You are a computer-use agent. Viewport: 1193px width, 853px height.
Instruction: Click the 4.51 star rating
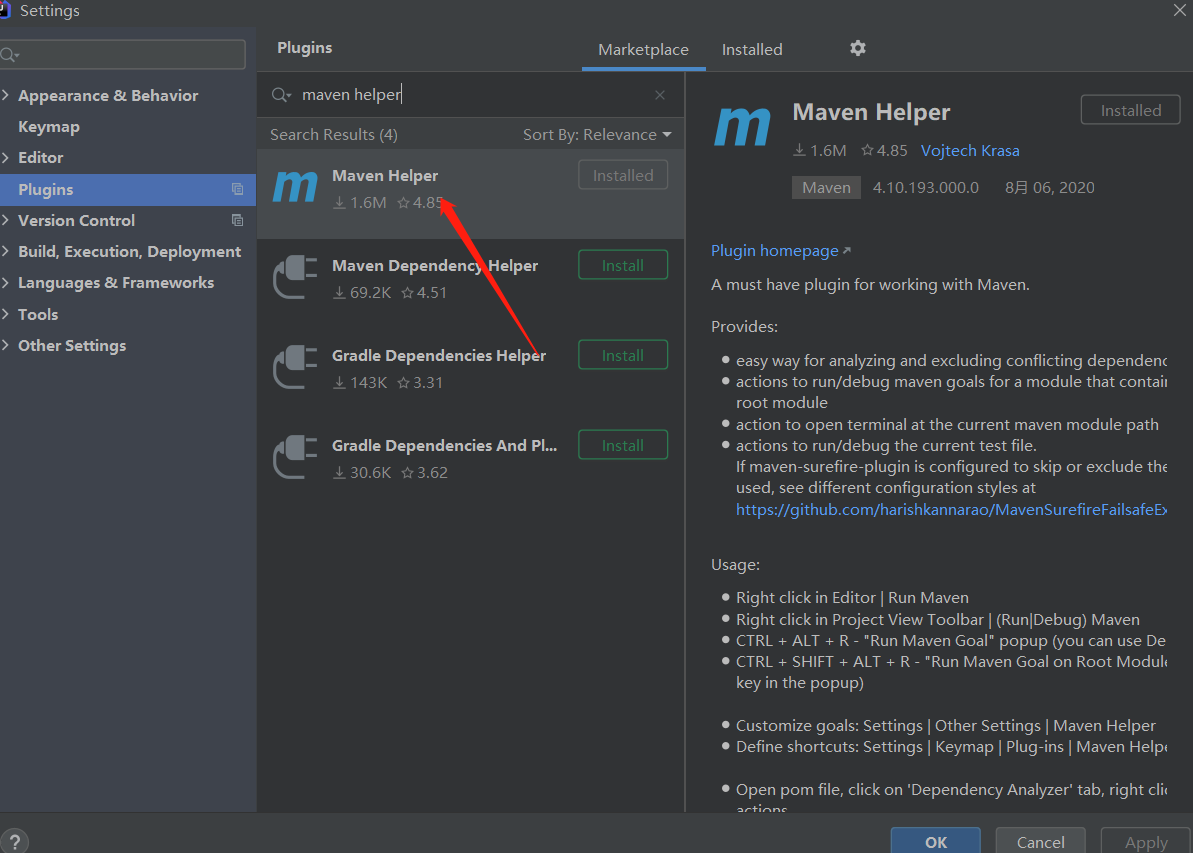click(425, 292)
